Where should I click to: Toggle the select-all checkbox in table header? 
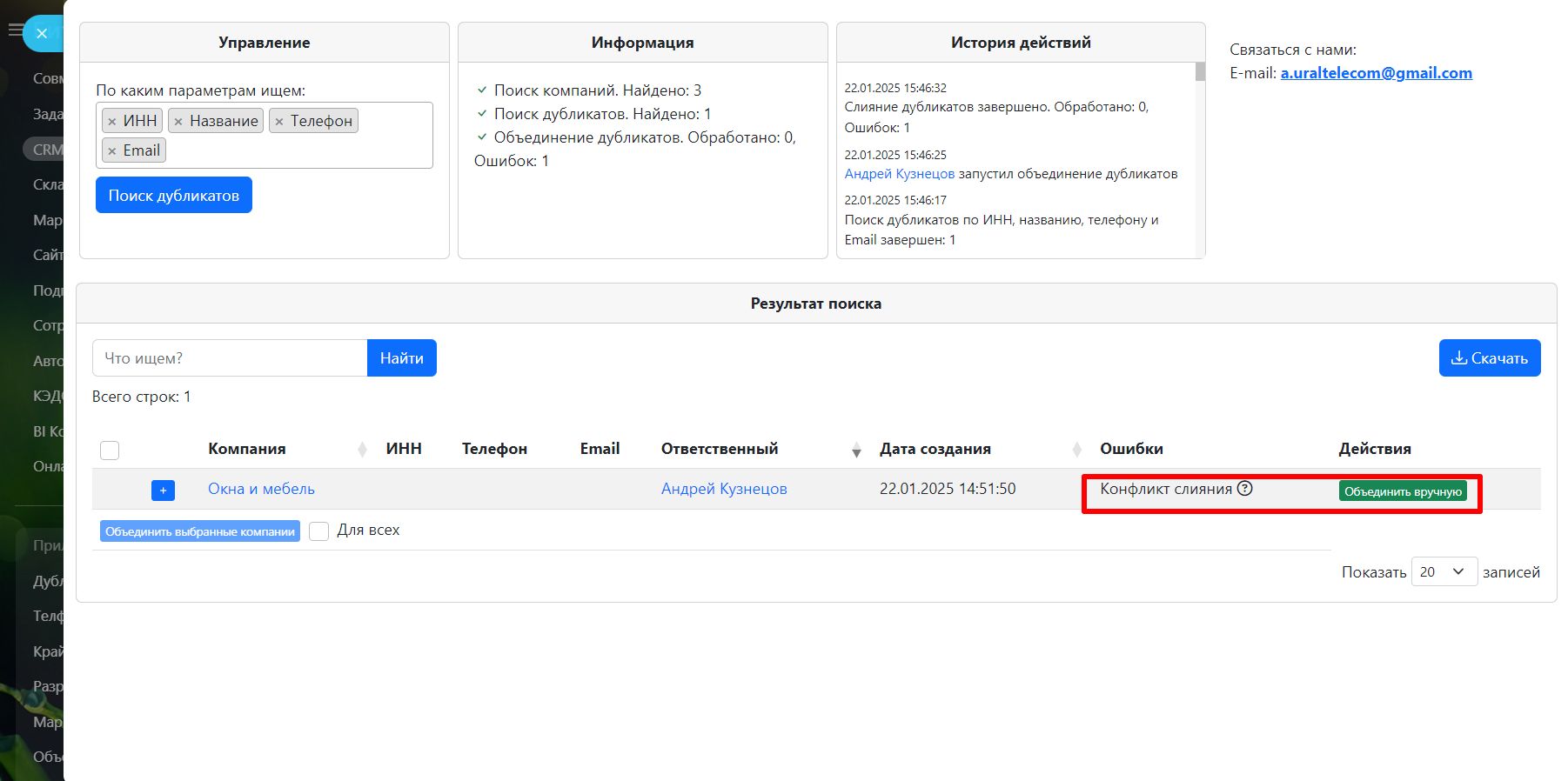110,451
